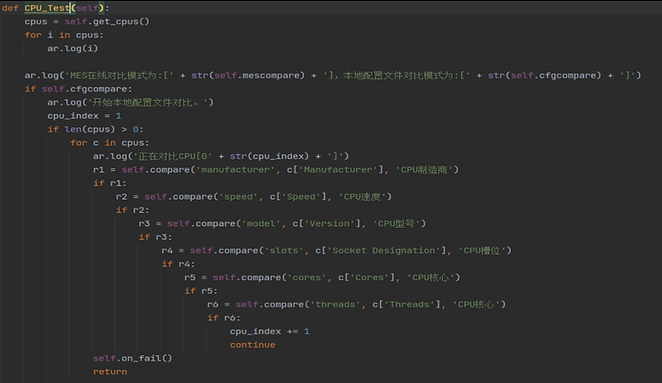The height and width of the screenshot is (383, 662).
Task: Click the 'slots' string in r4 compare
Action: (x=284, y=251)
